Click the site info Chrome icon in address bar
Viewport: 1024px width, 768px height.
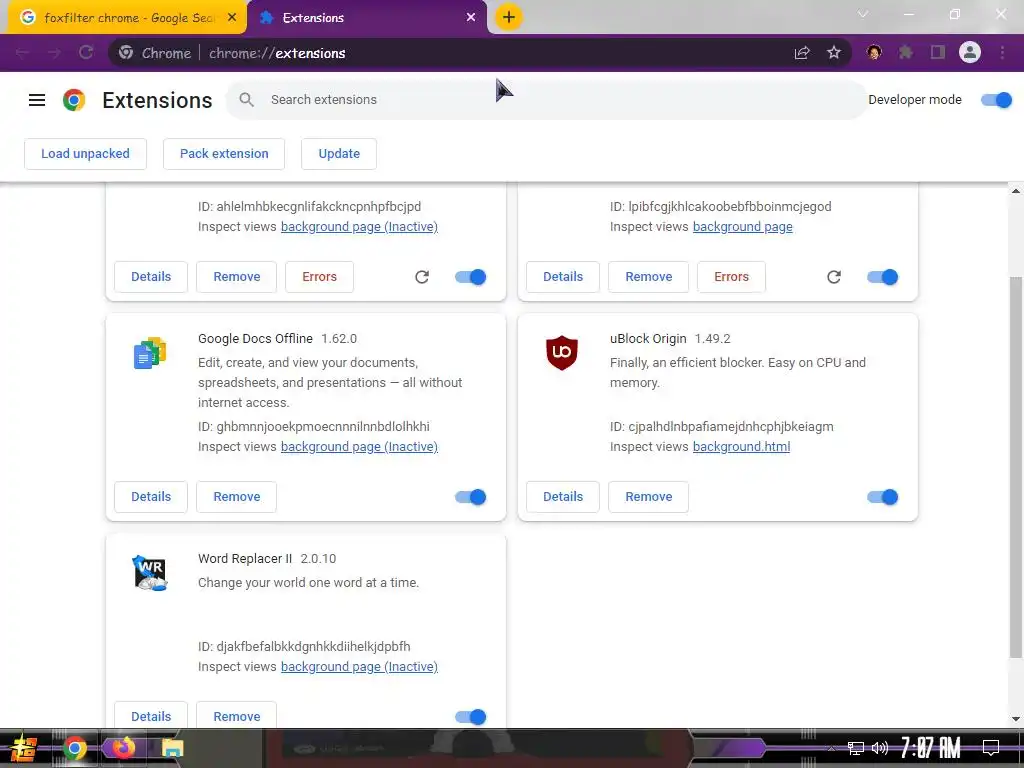pos(126,53)
